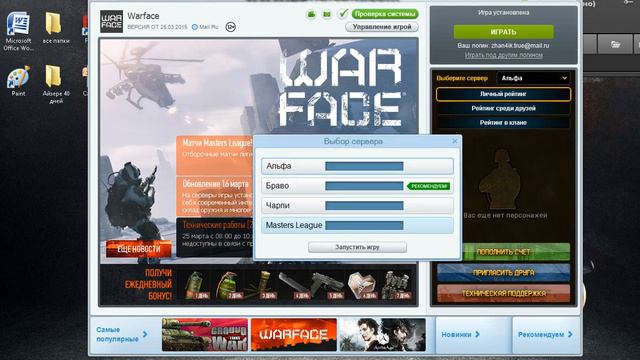Click the 'ТЕХНИЧЕСКАЯ ПОДДЕРЖКА' button
640x360 pixels.
pyautogui.click(x=504, y=293)
